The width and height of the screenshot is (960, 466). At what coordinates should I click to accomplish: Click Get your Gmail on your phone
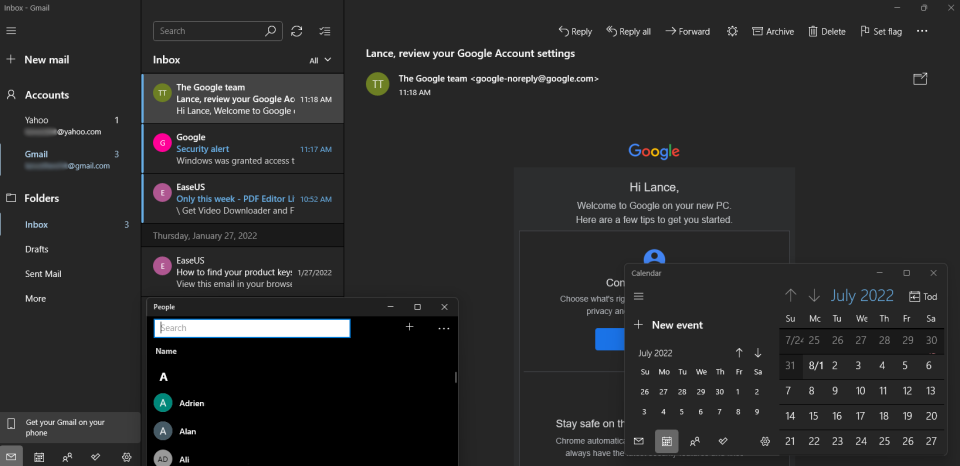[70, 427]
